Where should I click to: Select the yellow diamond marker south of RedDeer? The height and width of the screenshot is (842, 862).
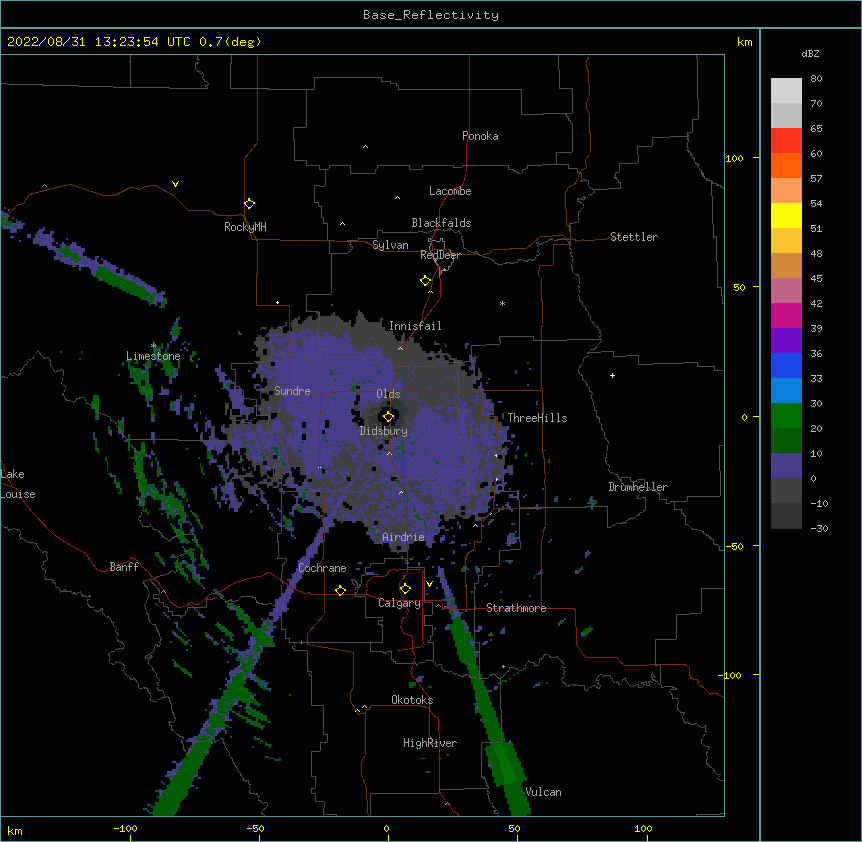(x=426, y=281)
